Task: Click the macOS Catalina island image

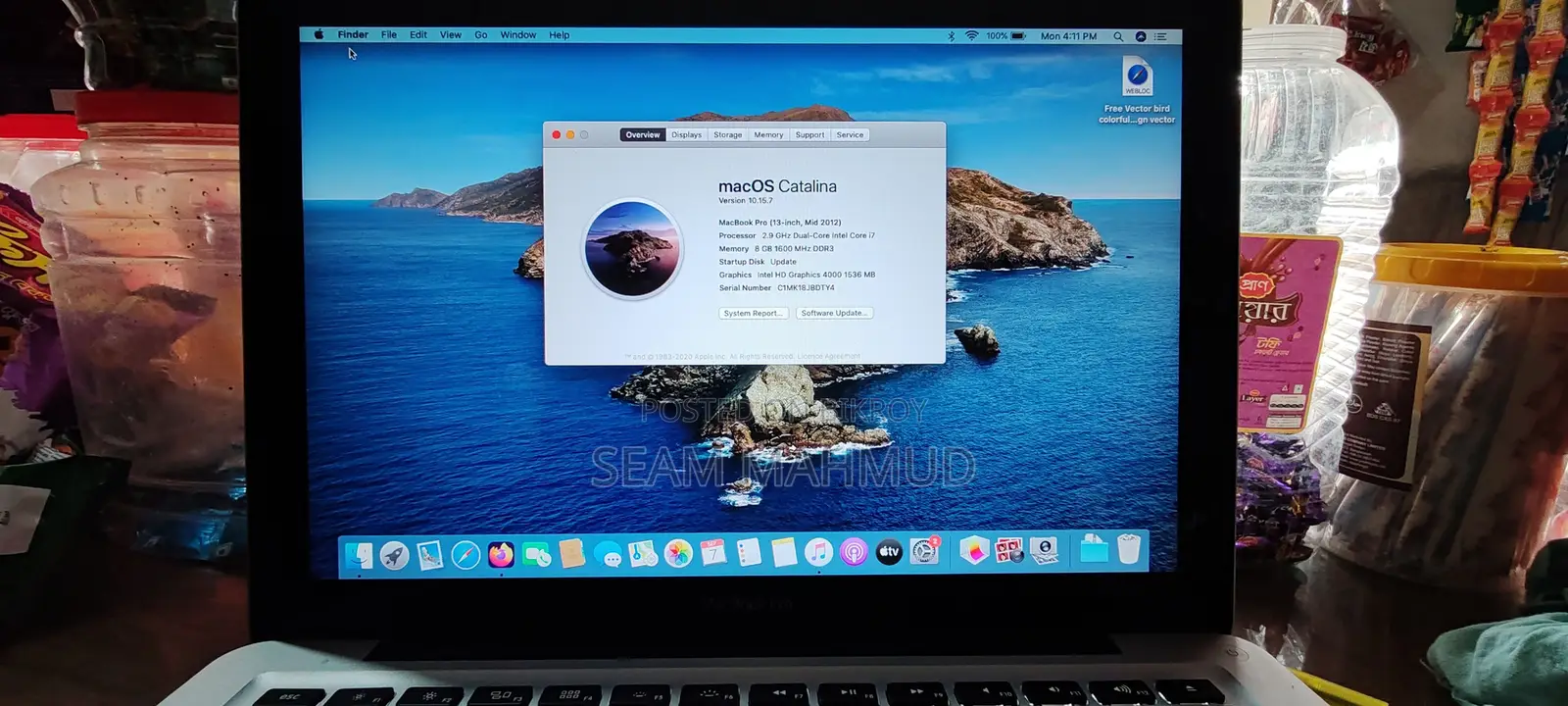Action: click(x=632, y=248)
